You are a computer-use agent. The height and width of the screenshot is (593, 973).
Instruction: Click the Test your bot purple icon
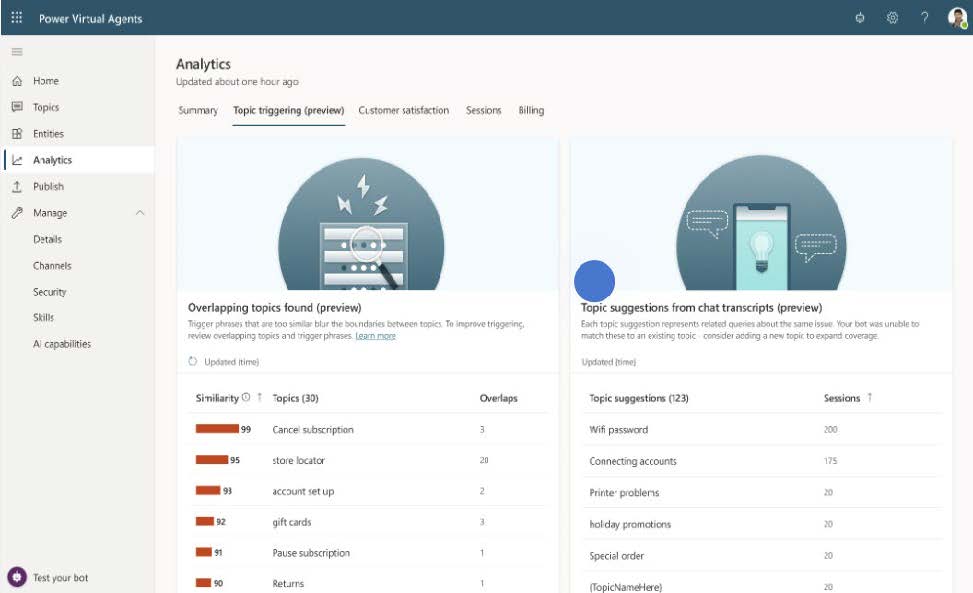pos(17,577)
